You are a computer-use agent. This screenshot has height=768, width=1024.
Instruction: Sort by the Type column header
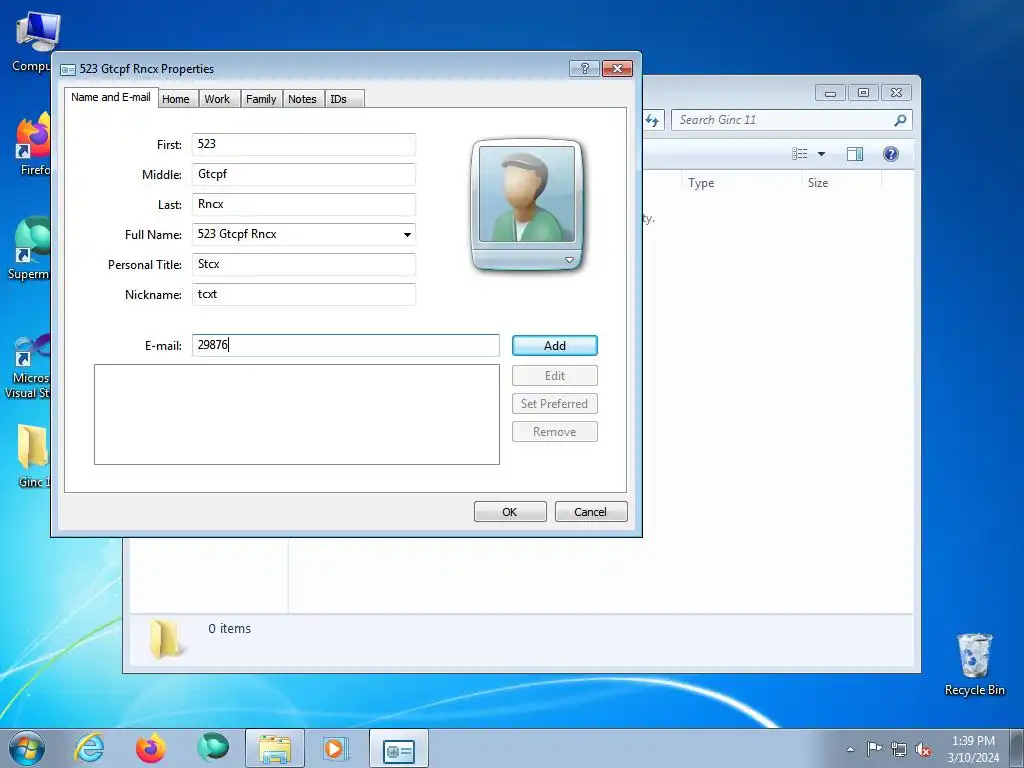pyautogui.click(x=741, y=183)
